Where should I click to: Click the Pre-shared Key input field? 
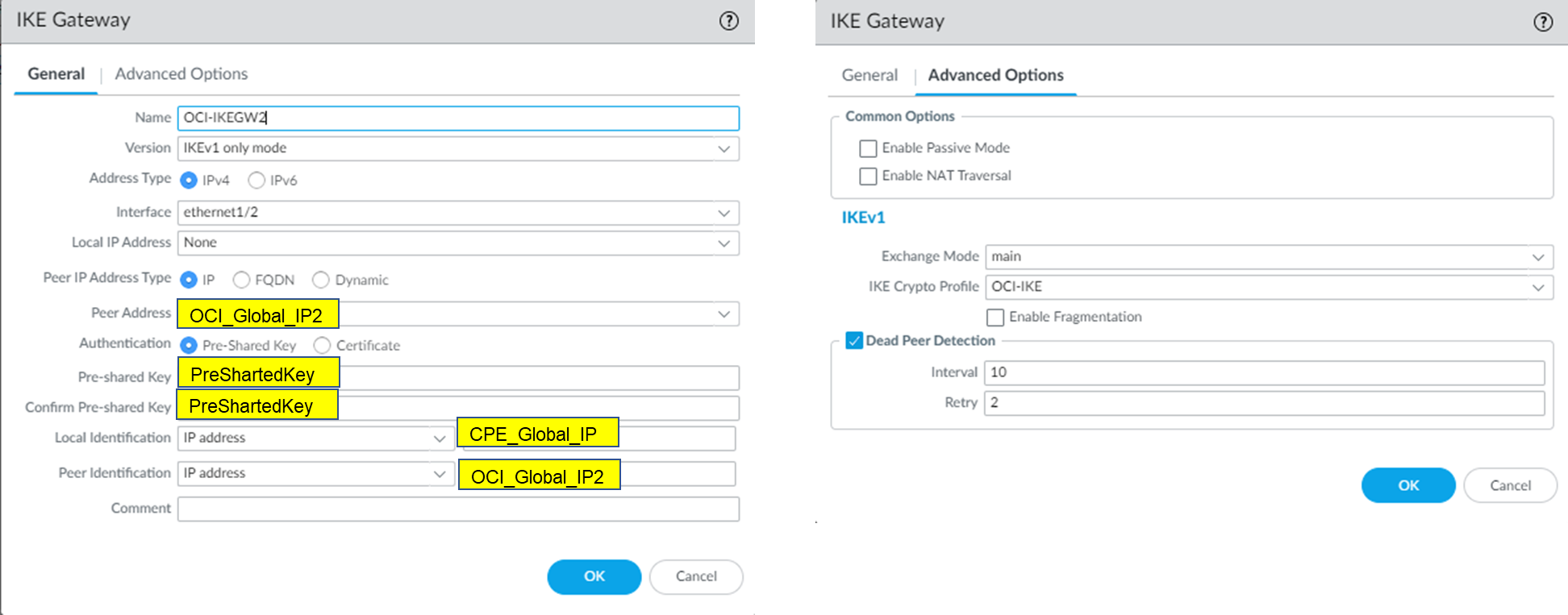click(458, 377)
